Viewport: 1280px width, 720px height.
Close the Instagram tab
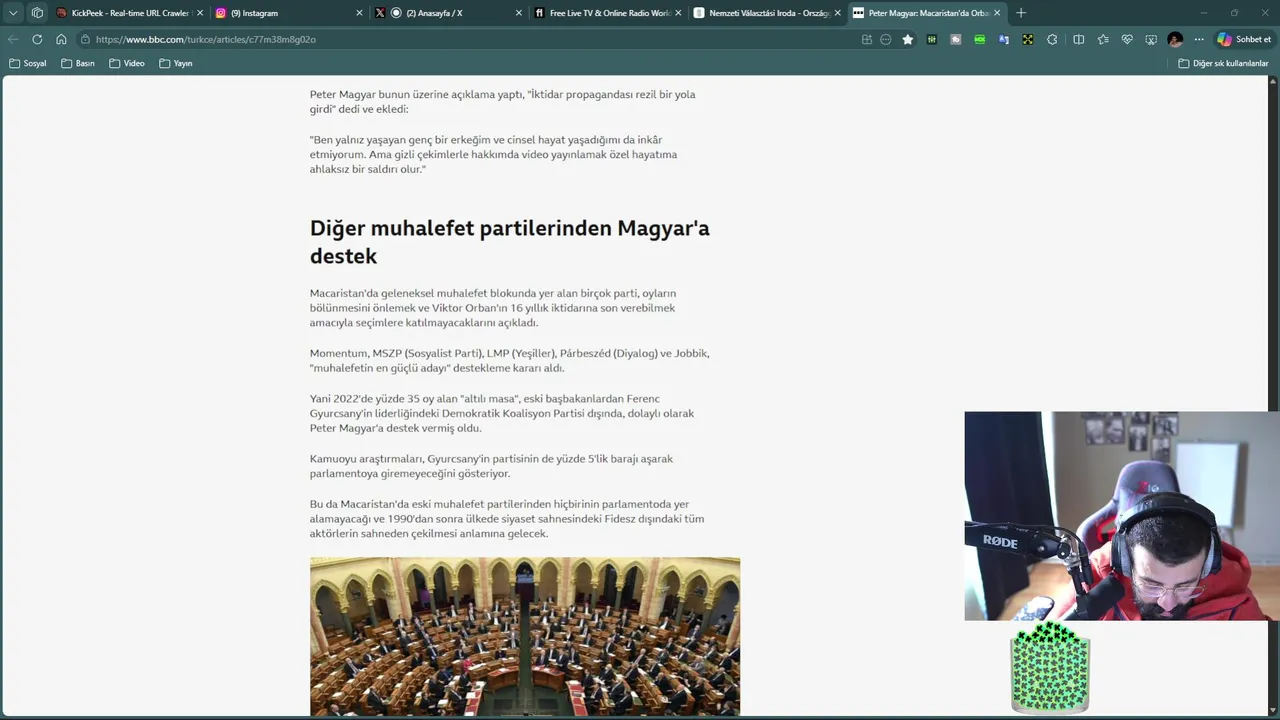[359, 13]
